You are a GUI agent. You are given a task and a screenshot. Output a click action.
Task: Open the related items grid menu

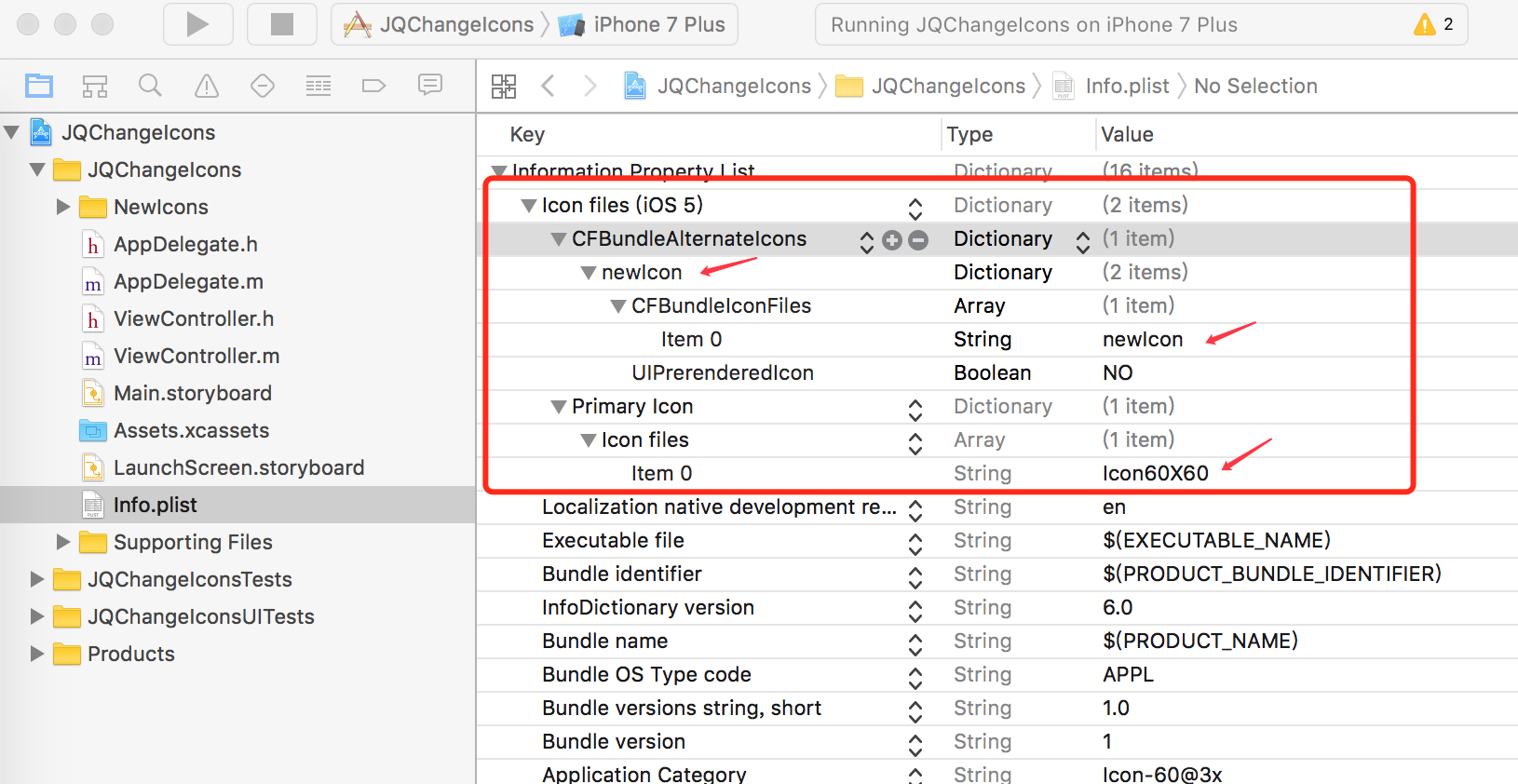pos(504,86)
